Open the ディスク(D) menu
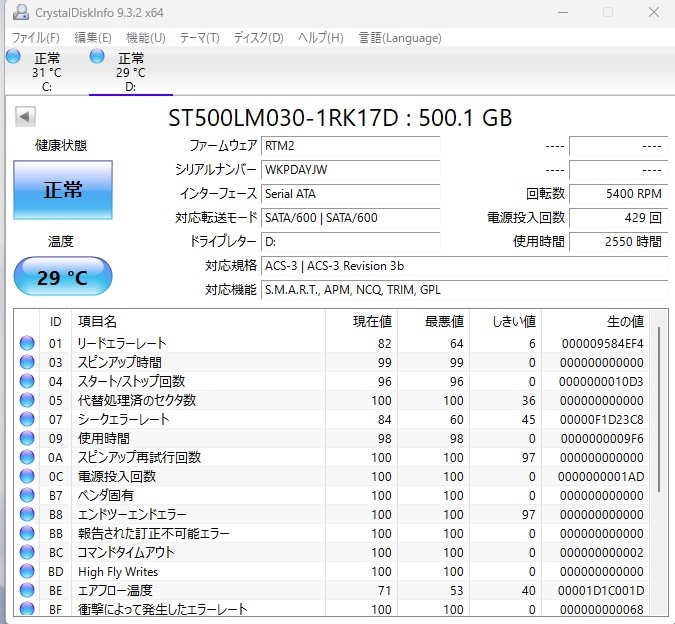Screen dimensions: 675x624 258,38
